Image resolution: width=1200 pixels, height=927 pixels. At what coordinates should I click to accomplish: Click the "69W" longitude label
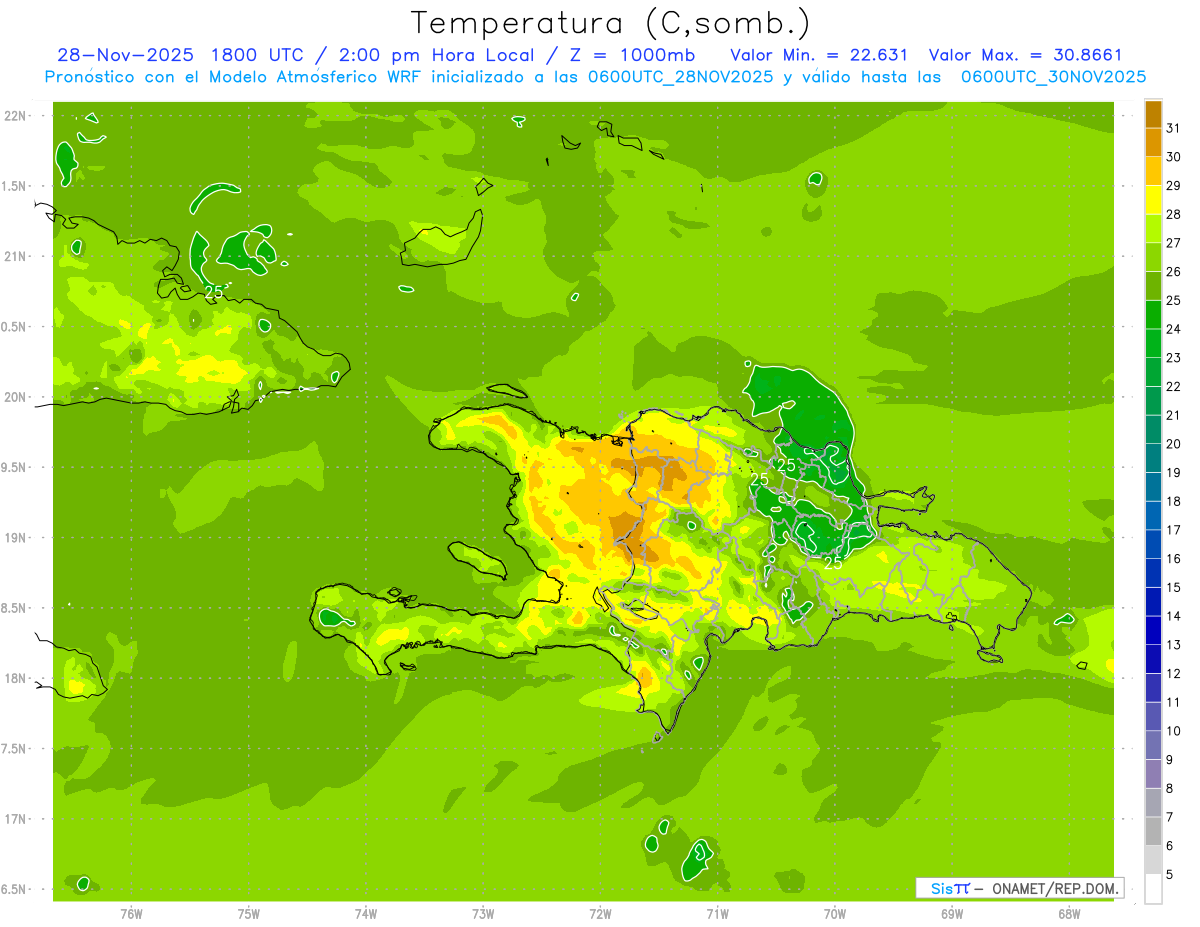click(951, 913)
